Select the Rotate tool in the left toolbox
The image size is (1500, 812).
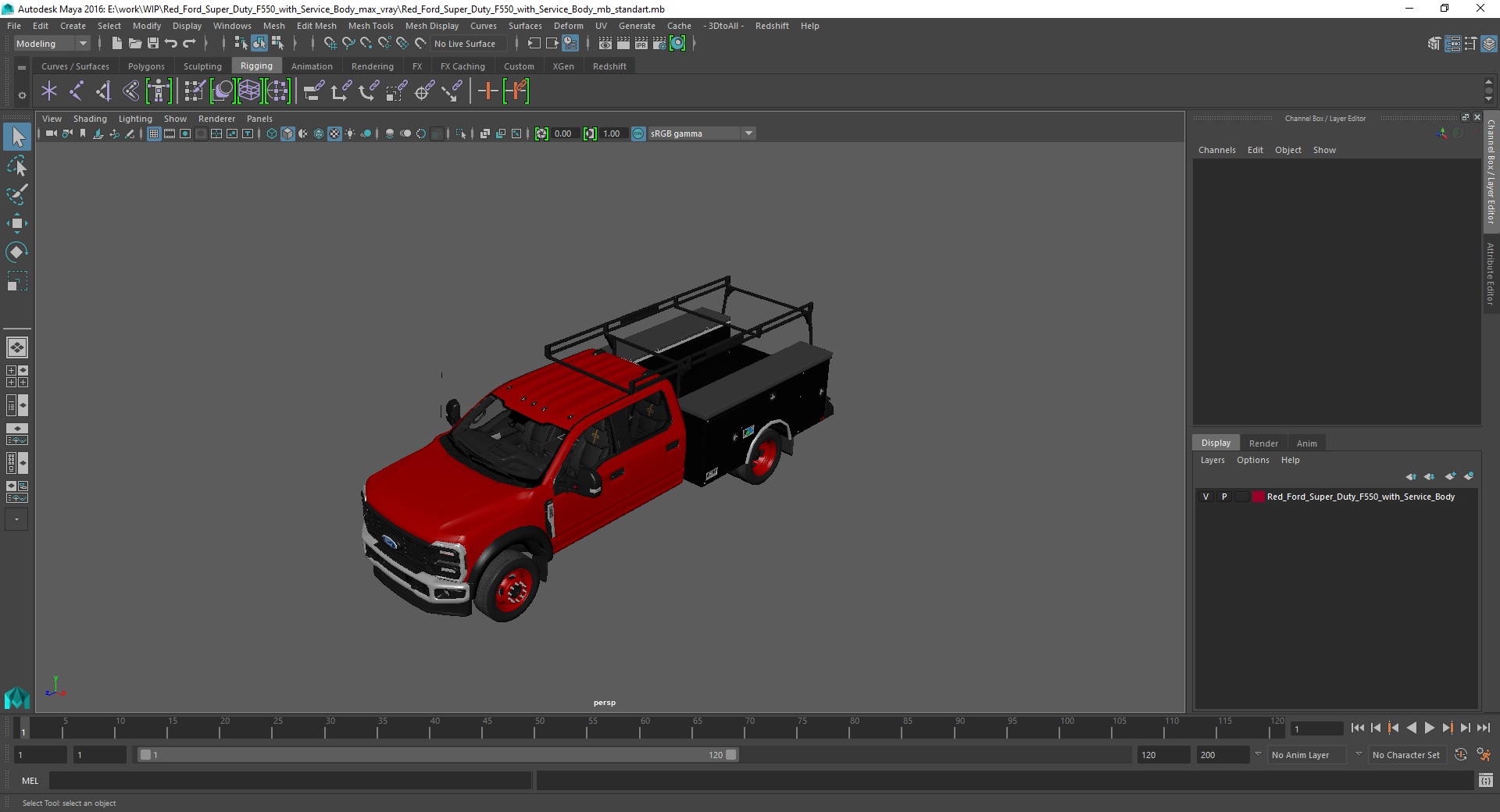(16, 252)
